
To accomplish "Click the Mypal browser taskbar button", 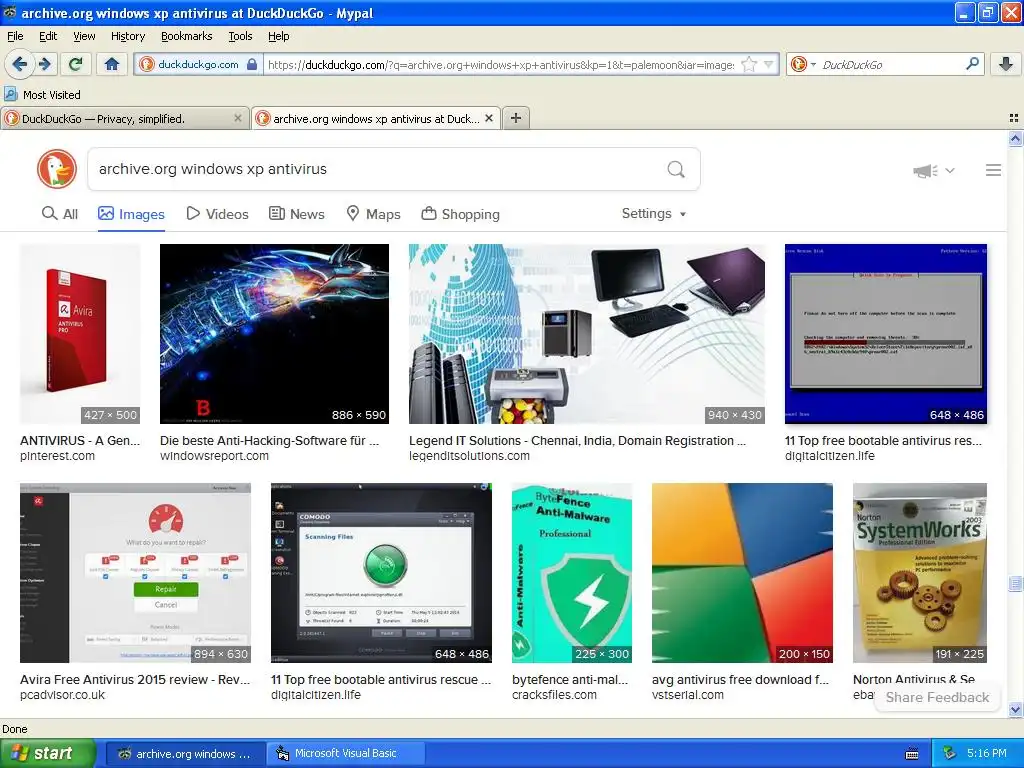I will point(185,753).
